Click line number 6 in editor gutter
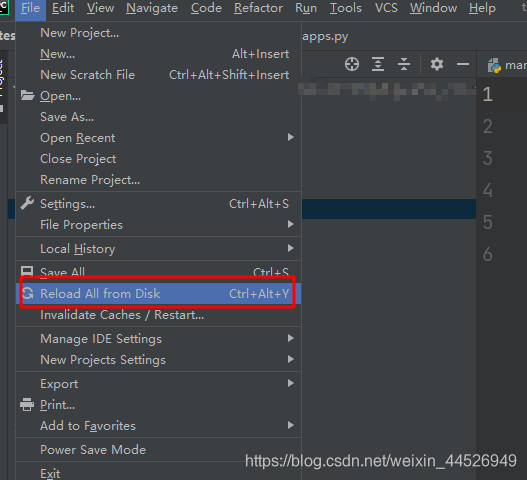The image size is (527, 480). 487,254
